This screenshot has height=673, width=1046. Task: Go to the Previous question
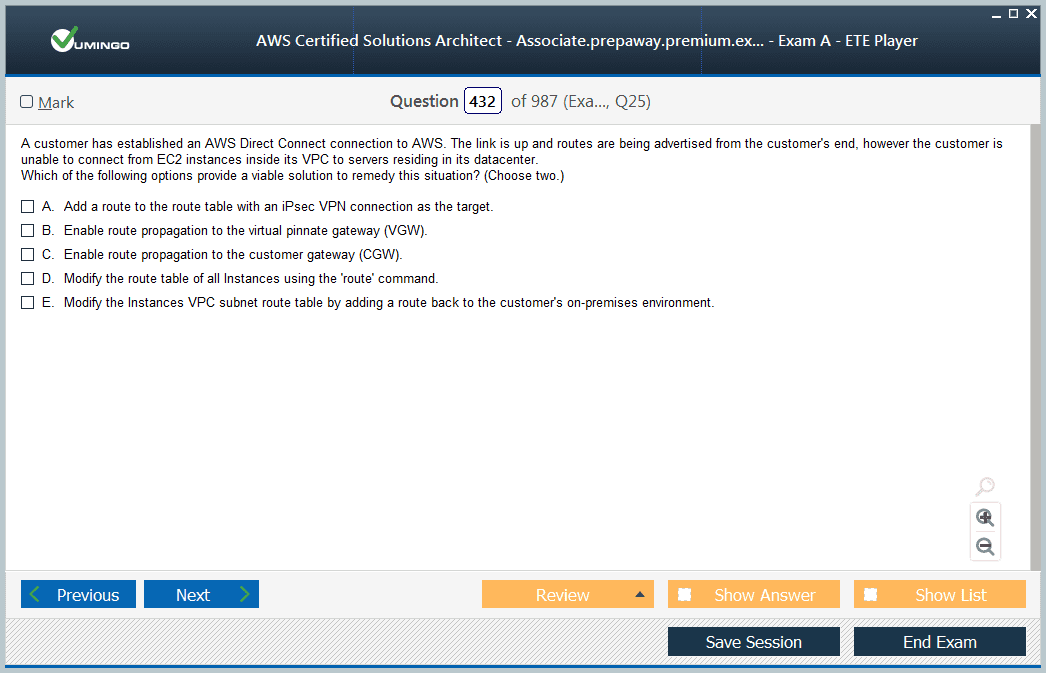[x=78, y=594]
